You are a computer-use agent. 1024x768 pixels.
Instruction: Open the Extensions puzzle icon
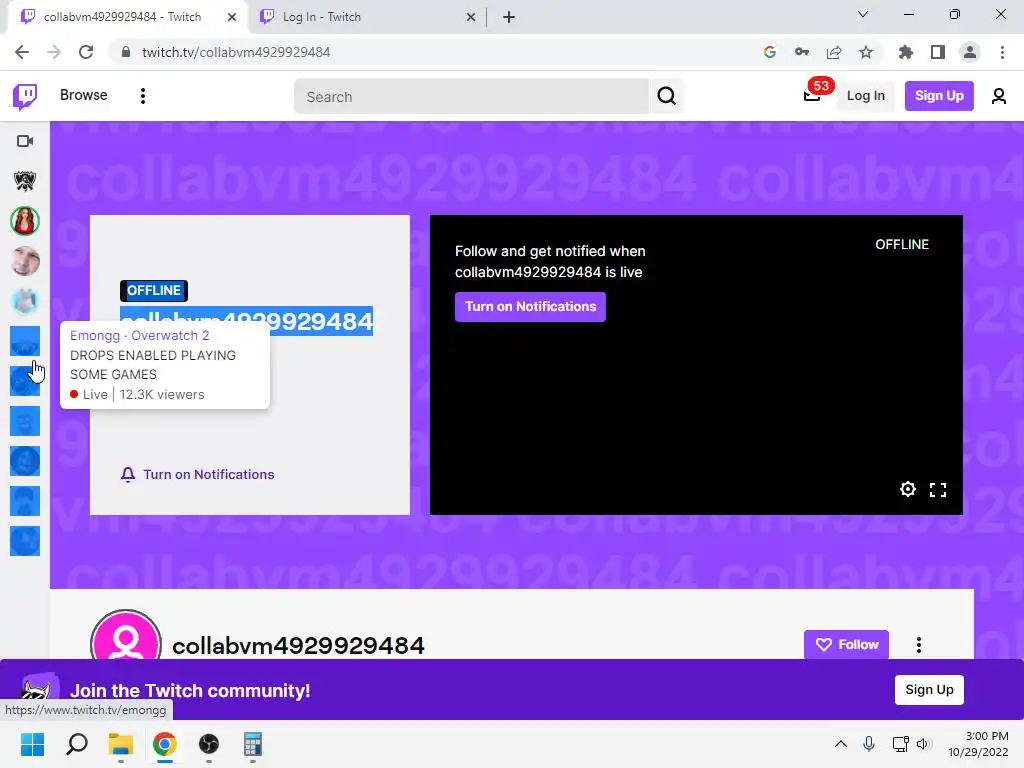[x=906, y=52]
